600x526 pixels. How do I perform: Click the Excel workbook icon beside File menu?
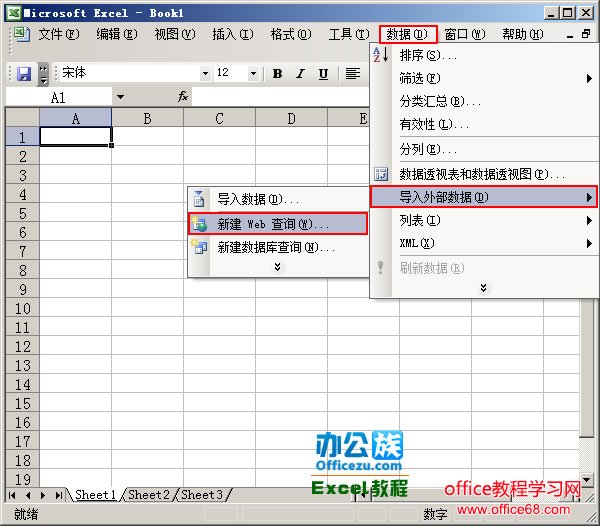pos(21,34)
